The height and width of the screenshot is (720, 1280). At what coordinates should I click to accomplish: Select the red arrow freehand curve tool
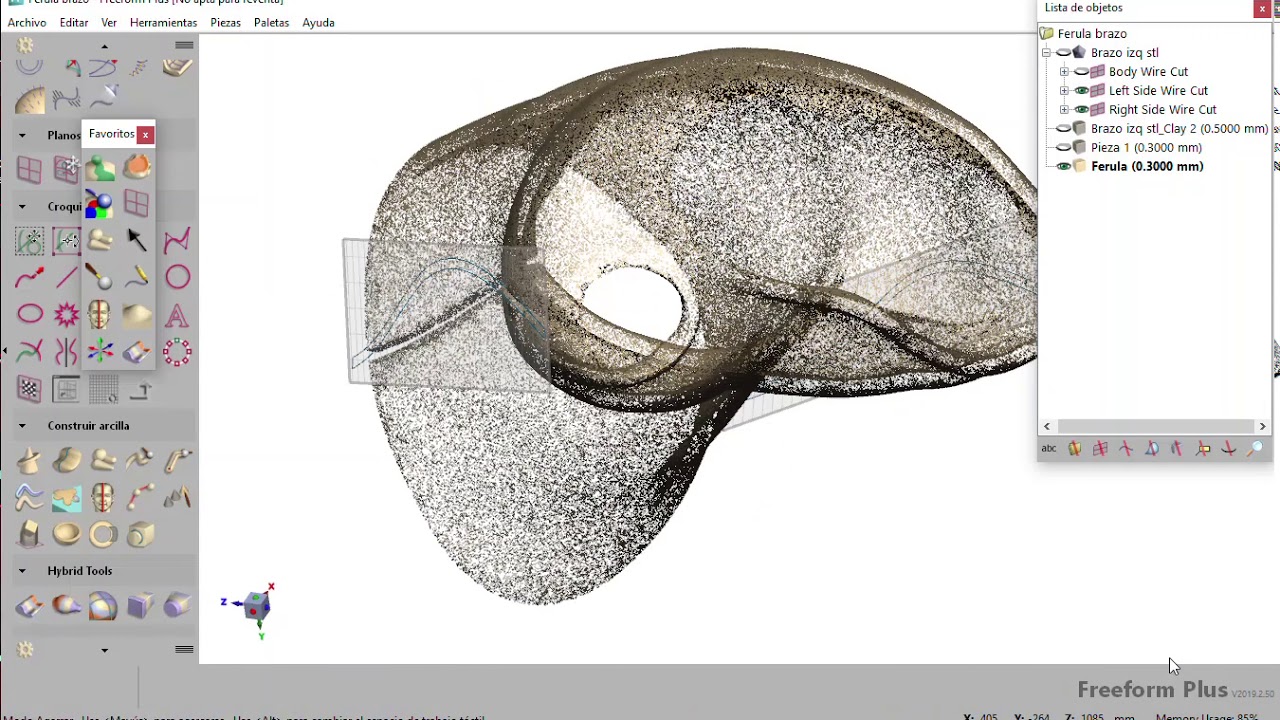(x=30, y=277)
